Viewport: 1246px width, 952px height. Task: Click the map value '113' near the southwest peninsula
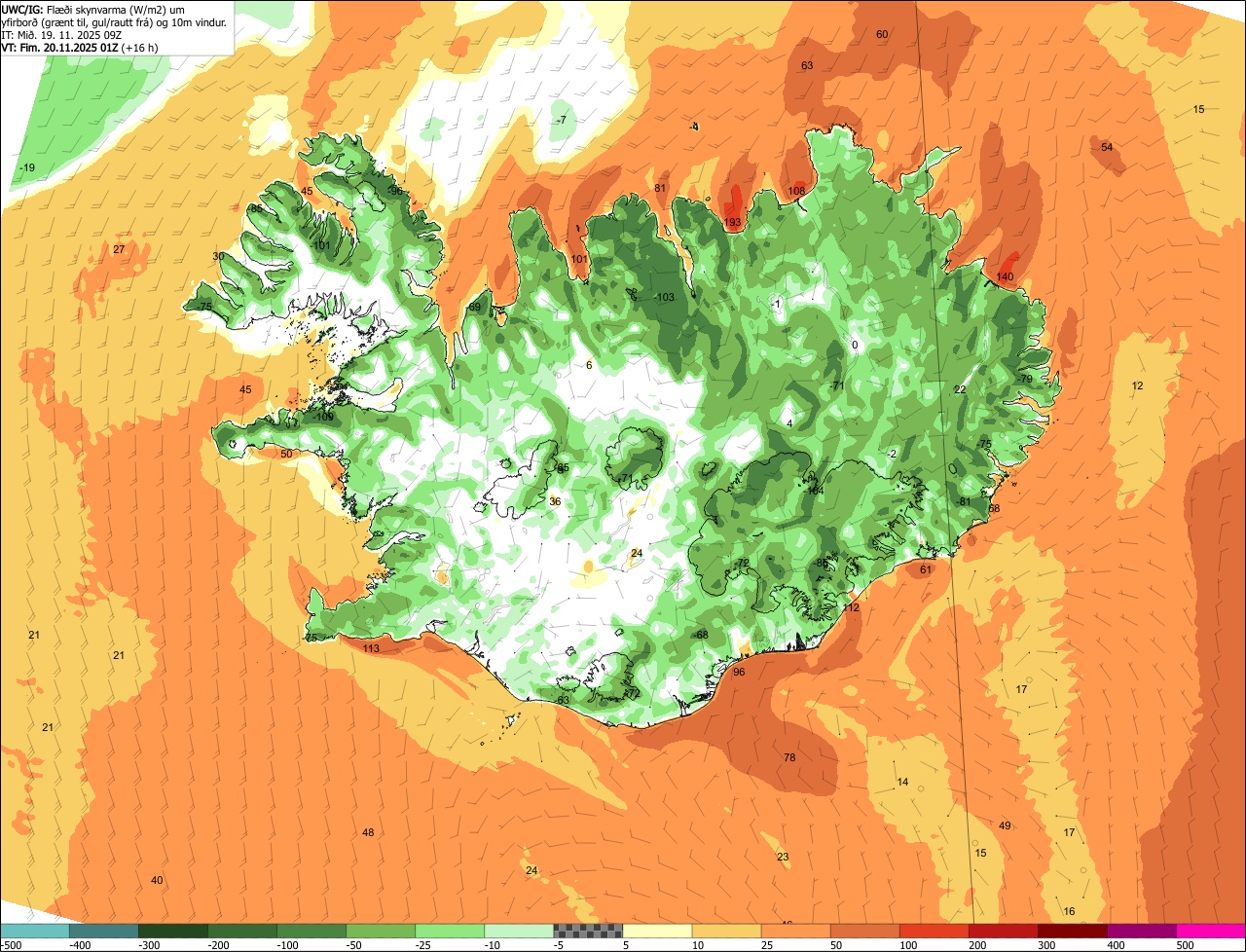[x=371, y=649]
